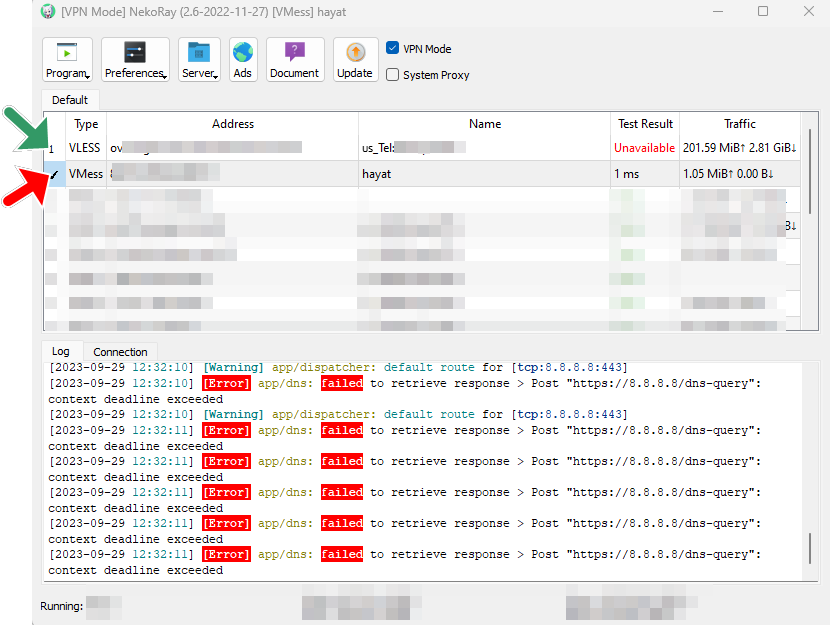The width and height of the screenshot is (830, 625).
Task: Select the Default profile group tab
Action: (x=69, y=99)
